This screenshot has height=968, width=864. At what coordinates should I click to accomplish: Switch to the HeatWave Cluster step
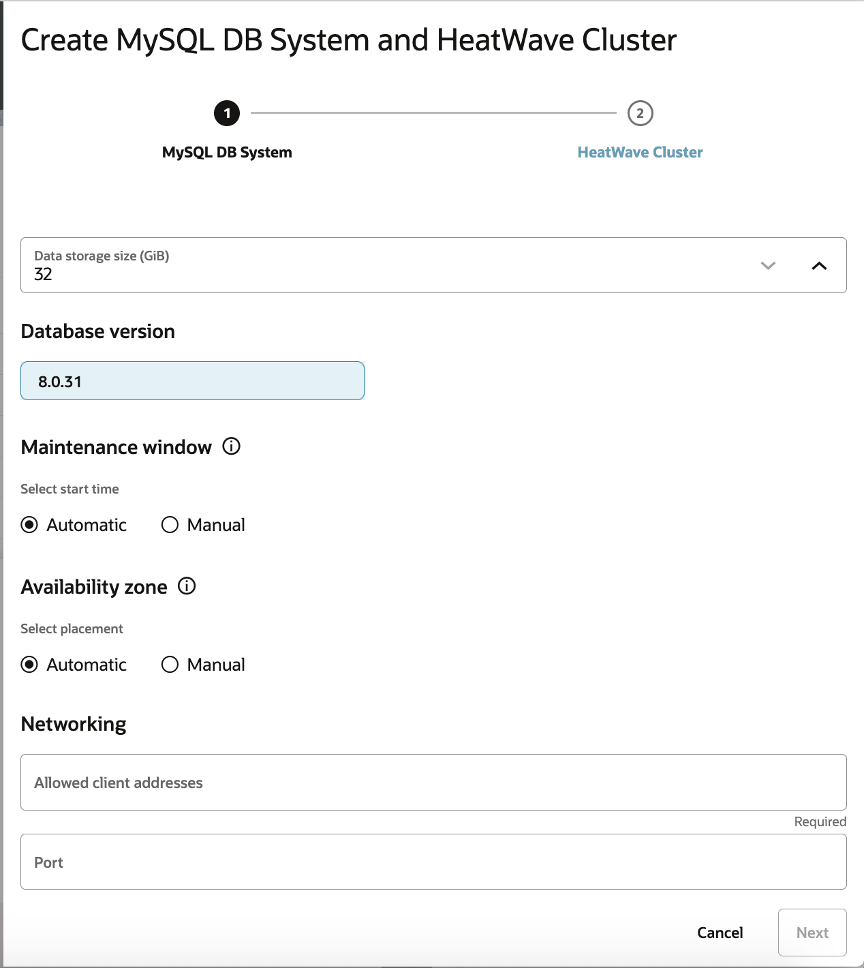(x=640, y=153)
